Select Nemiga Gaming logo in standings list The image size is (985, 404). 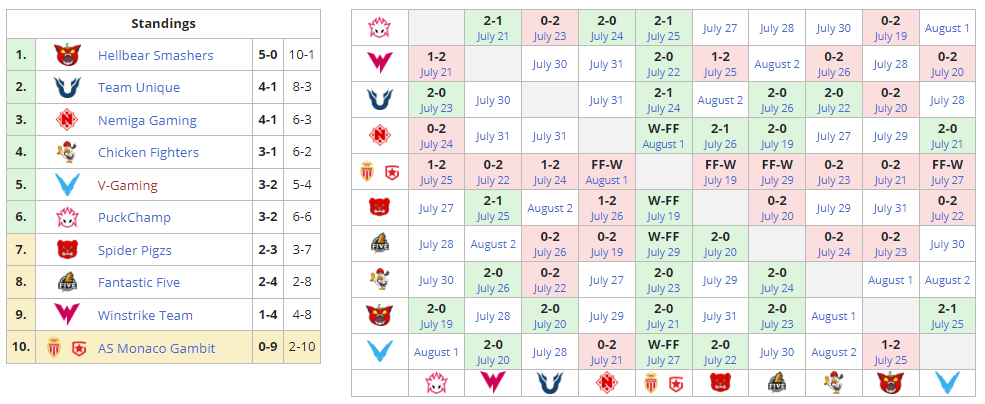[68, 120]
